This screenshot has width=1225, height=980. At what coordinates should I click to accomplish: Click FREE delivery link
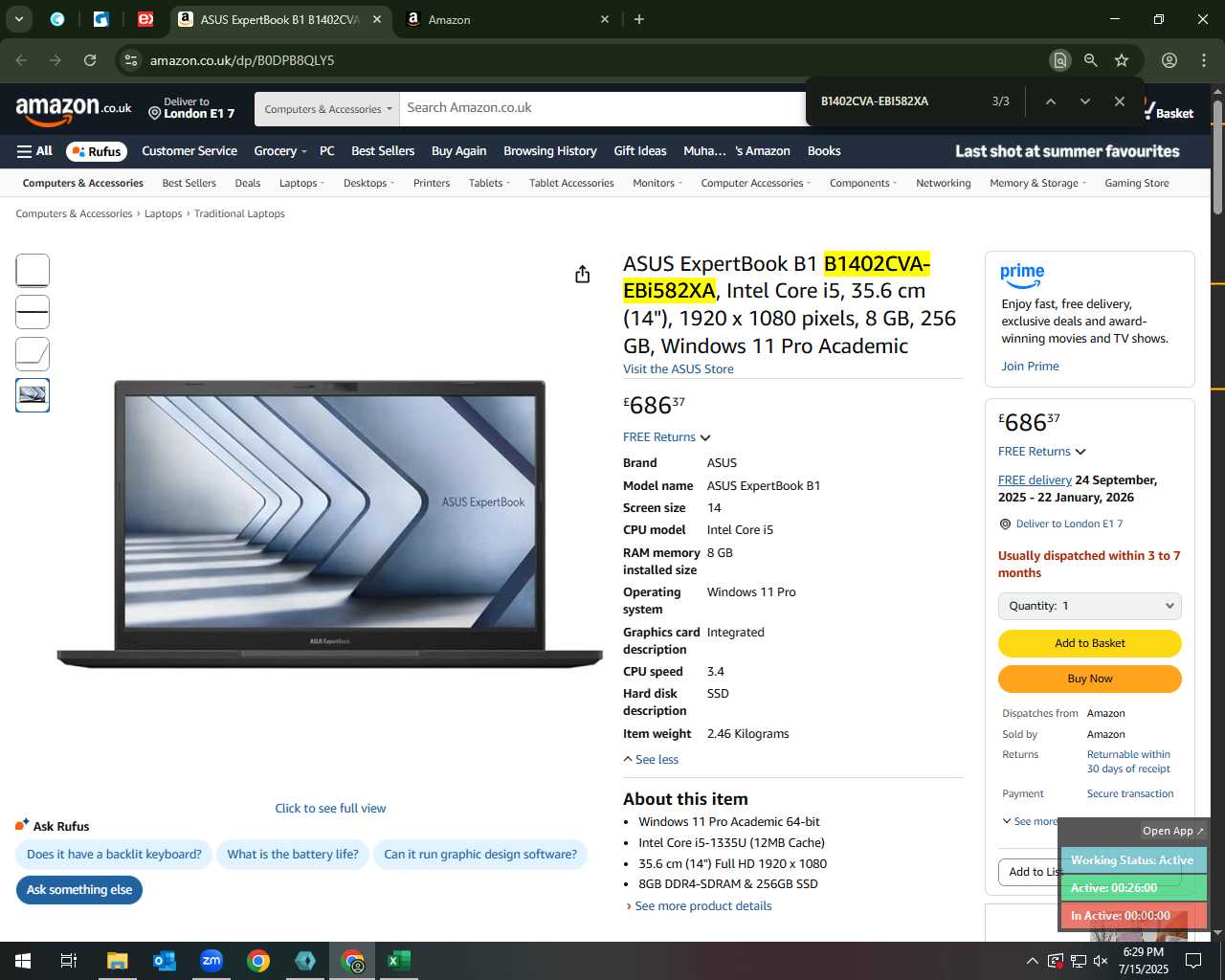[1035, 480]
